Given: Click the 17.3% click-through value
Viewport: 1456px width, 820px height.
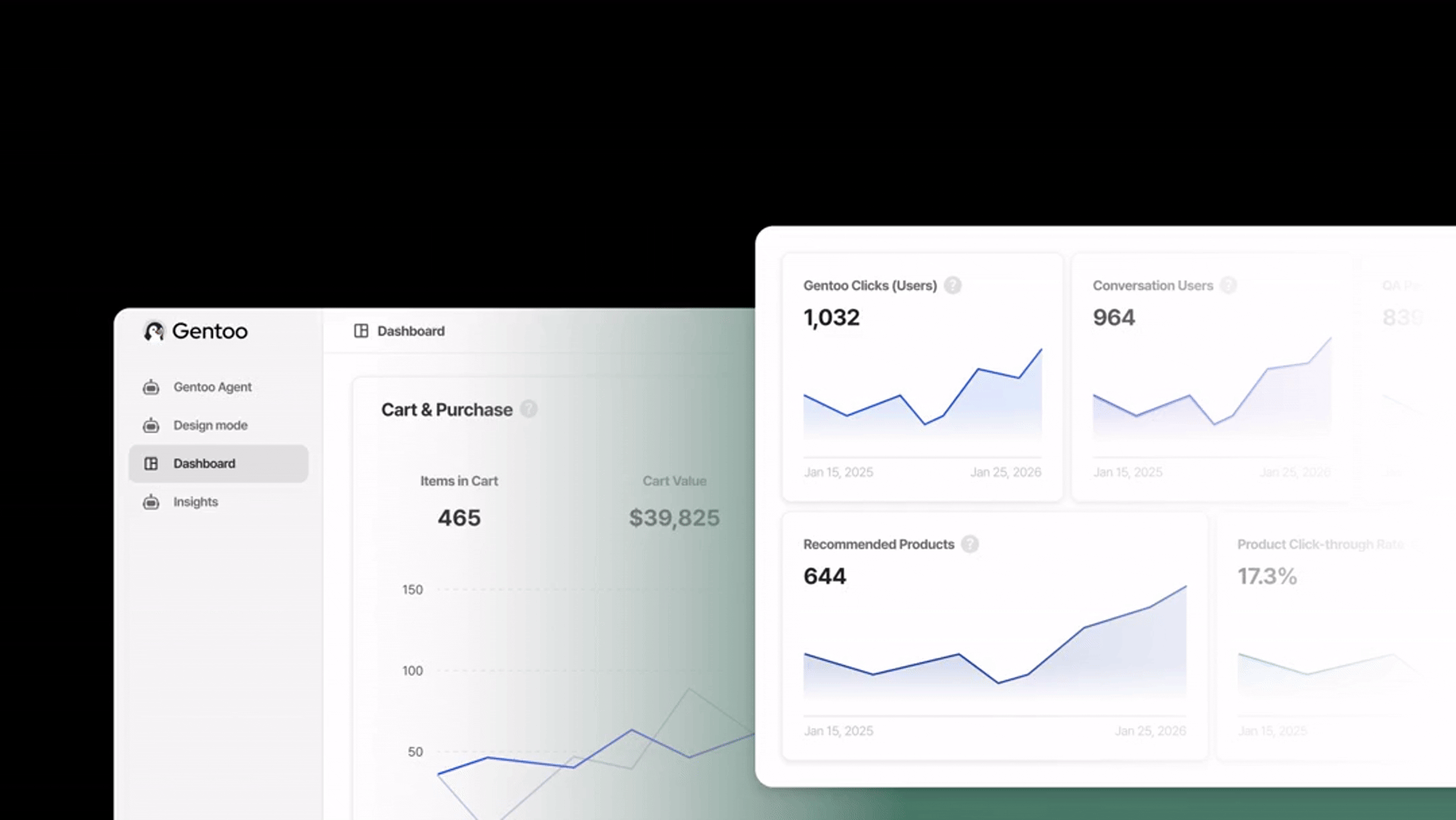Looking at the screenshot, I should pos(1267,577).
